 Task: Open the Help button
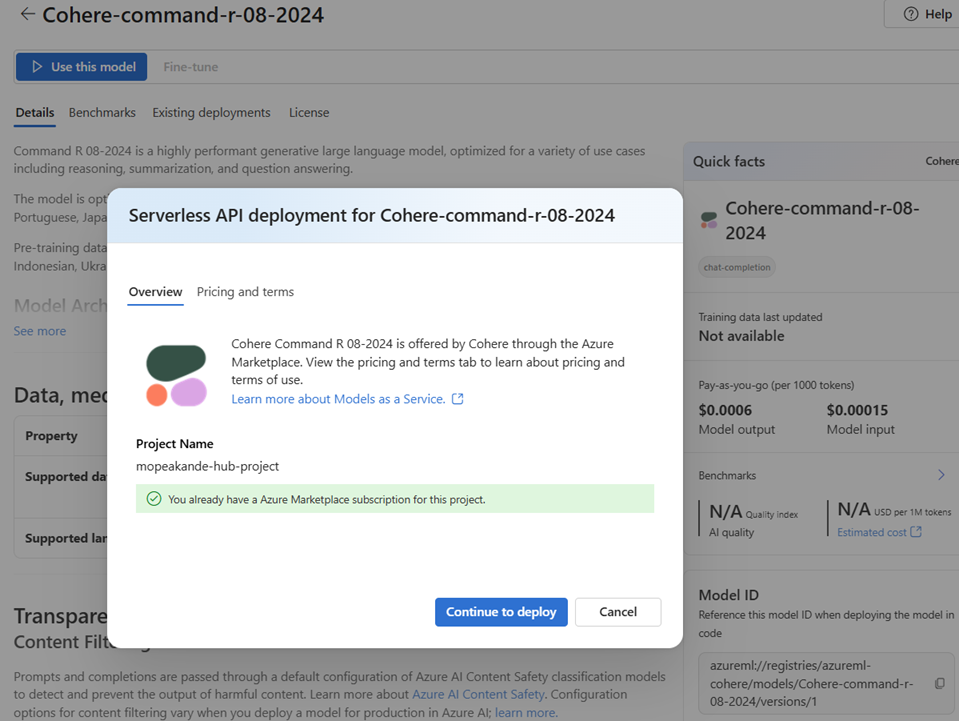(924, 14)
